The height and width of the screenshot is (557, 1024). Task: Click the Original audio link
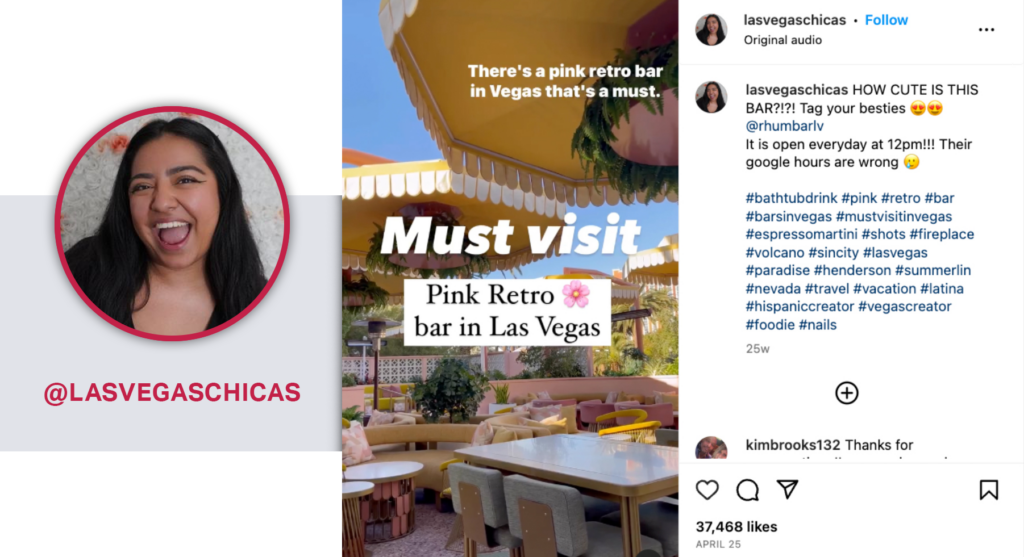782,40
